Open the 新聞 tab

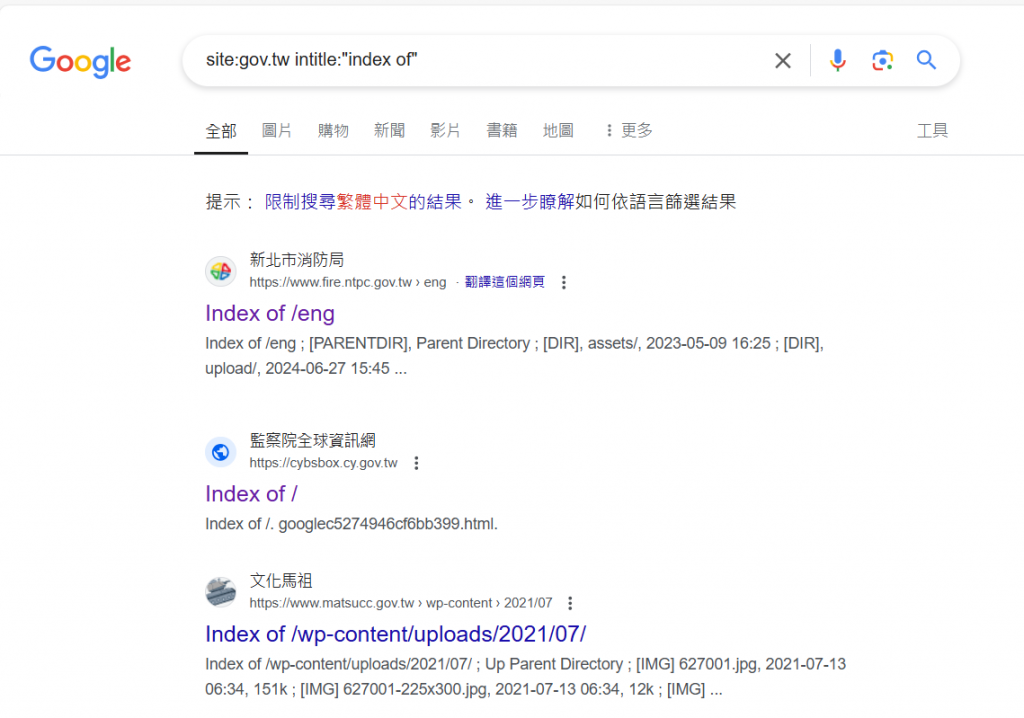point(389,131)
